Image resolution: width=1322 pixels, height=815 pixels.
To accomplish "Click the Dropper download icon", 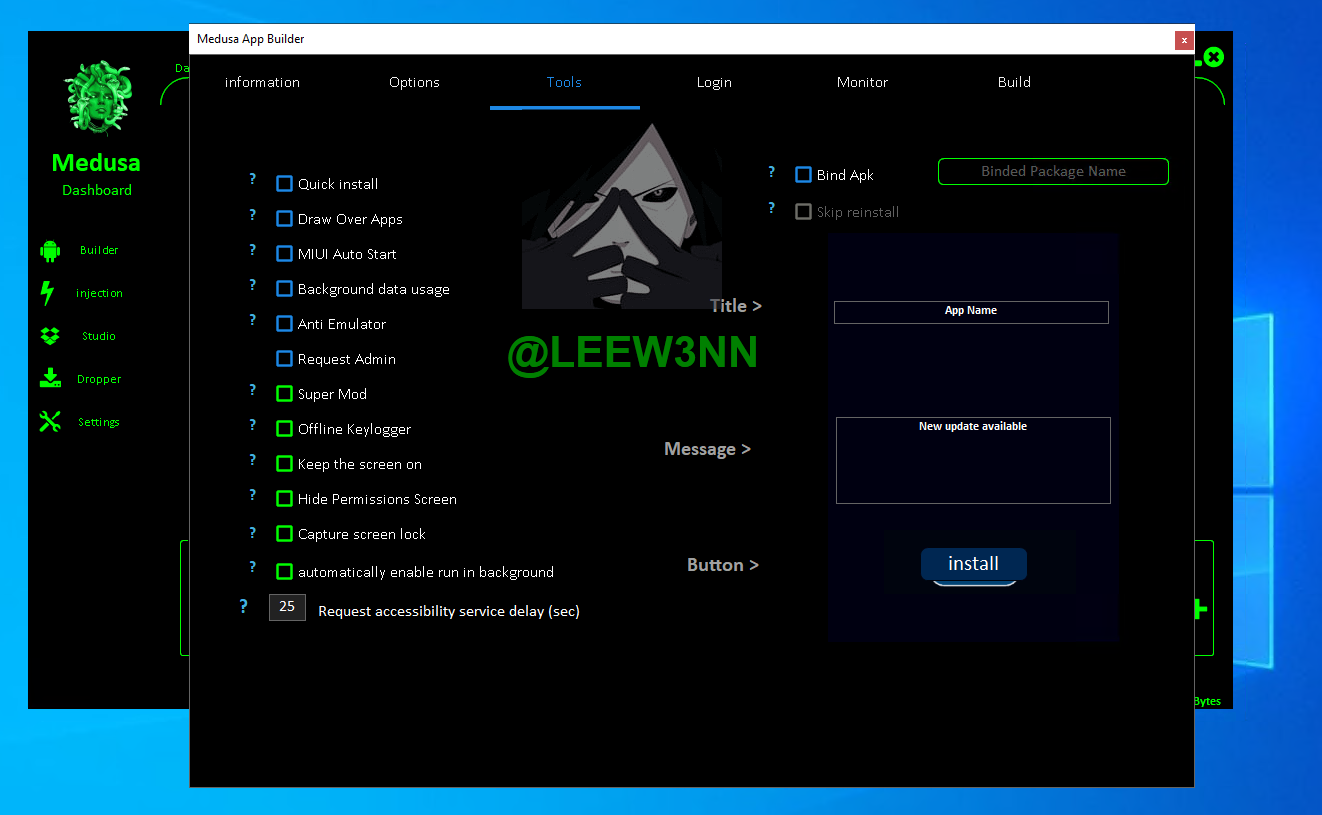I will (50, 379).
